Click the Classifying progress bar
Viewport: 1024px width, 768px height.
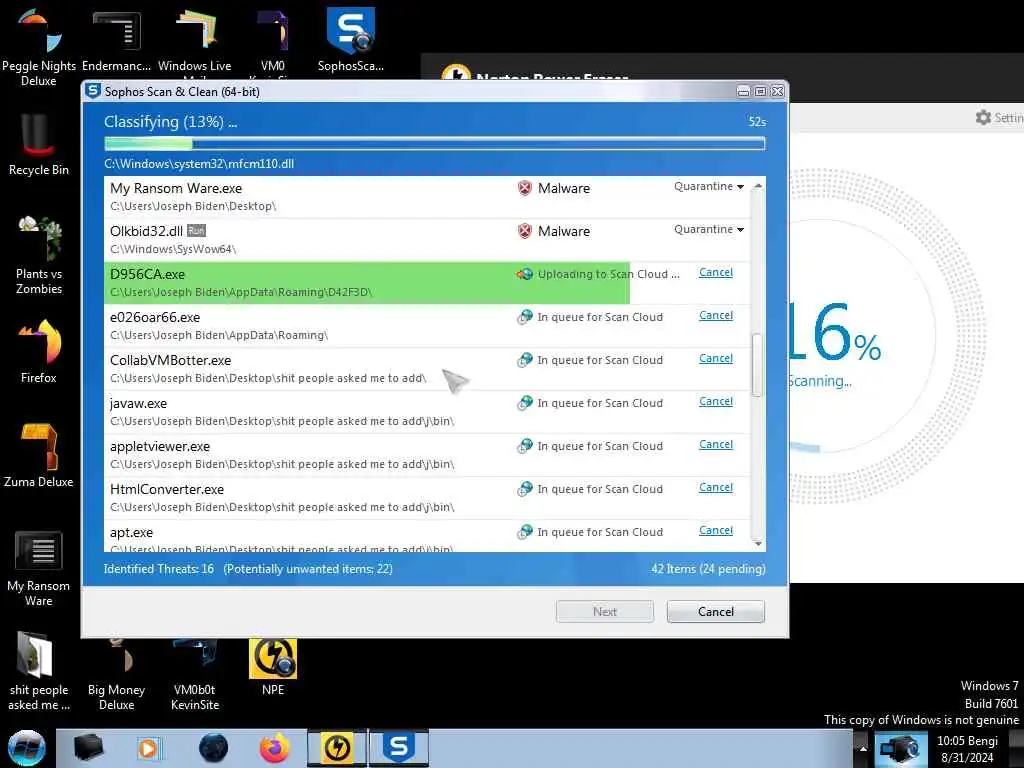434,144
